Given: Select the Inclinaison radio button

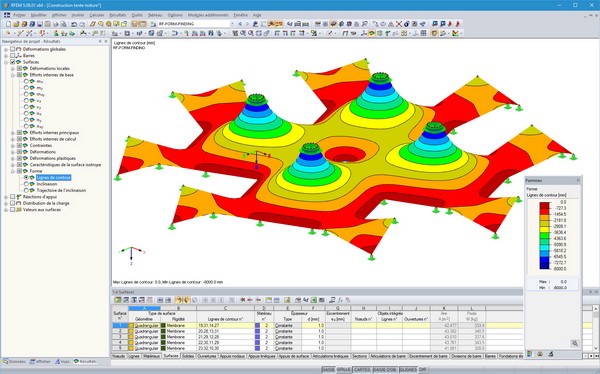Looking at the screenshot, I should pyautogui.click(x=26, y=184).
